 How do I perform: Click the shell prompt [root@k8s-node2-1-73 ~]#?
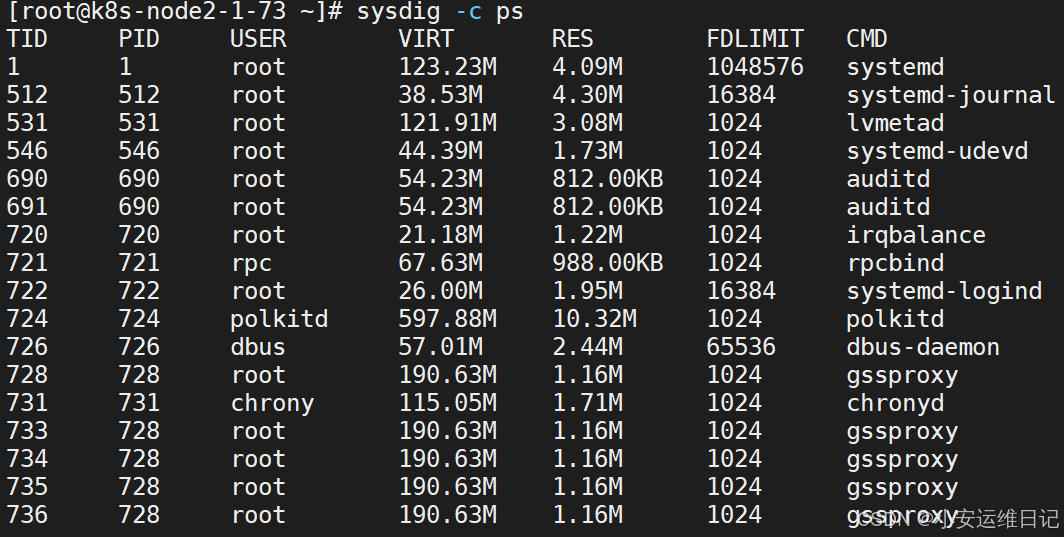click(x=176, y=12)
